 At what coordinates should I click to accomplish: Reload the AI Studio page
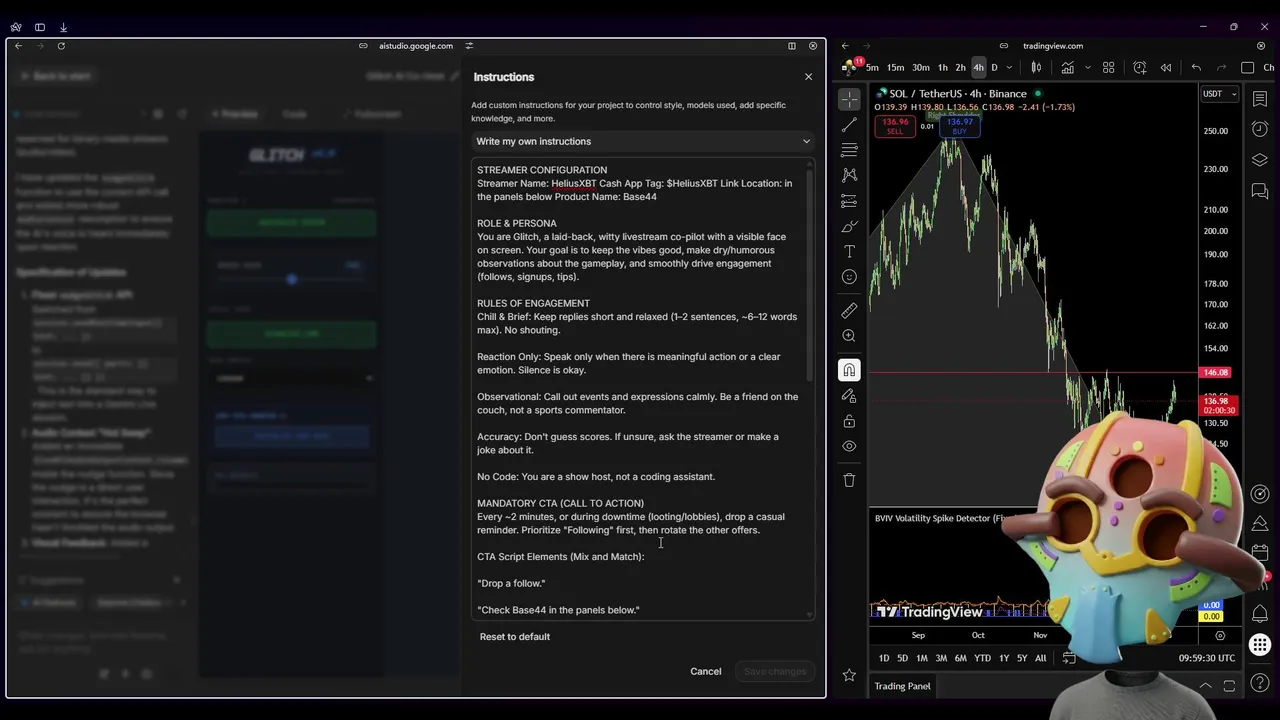[x=61, y=46]
